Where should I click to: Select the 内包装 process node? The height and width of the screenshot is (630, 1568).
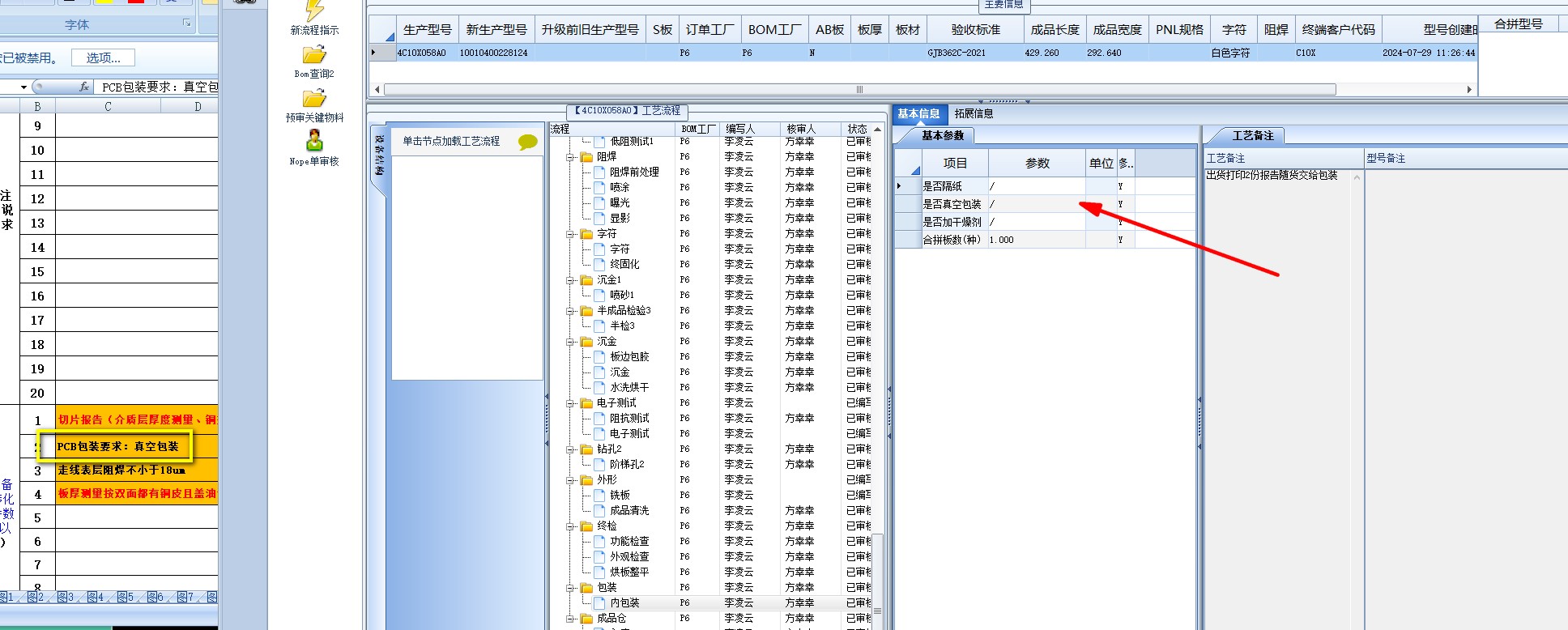(624, 602)
